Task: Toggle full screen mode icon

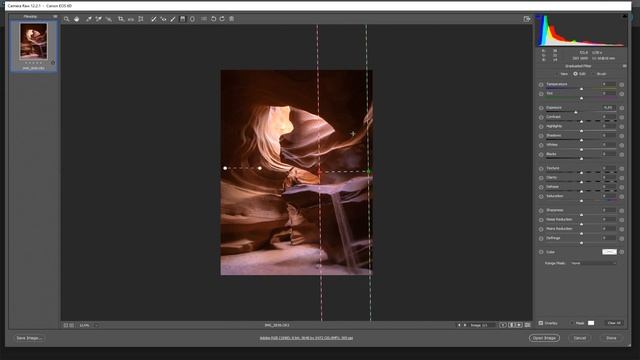Action: [527, 19]
